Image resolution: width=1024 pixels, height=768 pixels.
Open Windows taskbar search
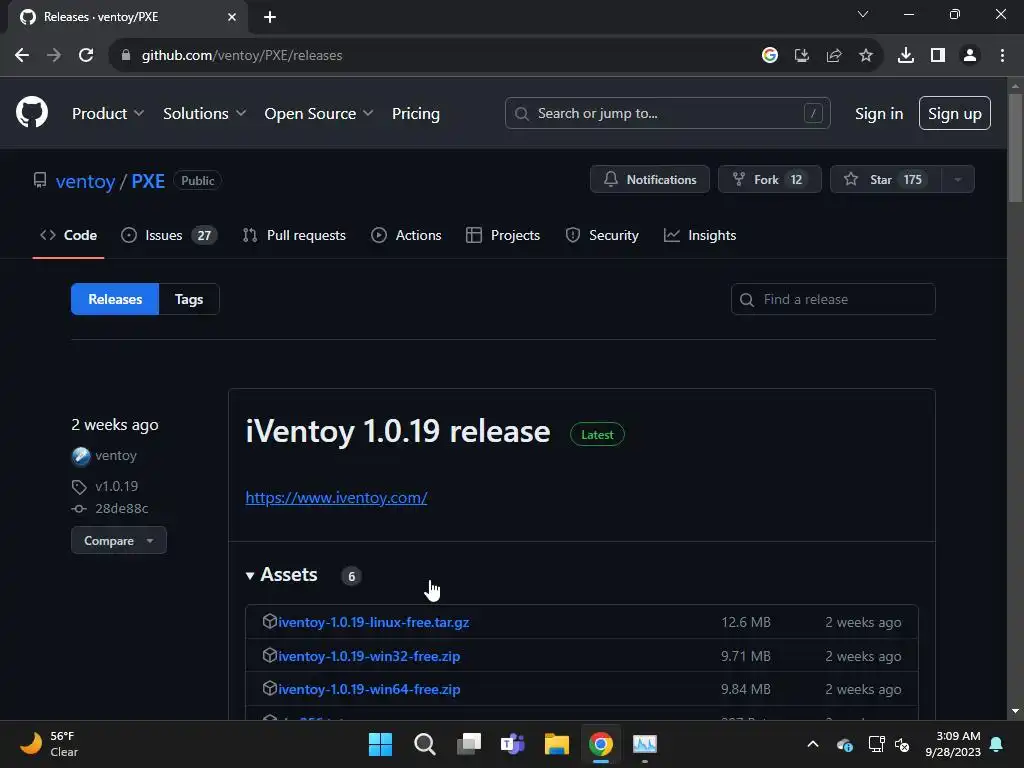tap(424, 744)
